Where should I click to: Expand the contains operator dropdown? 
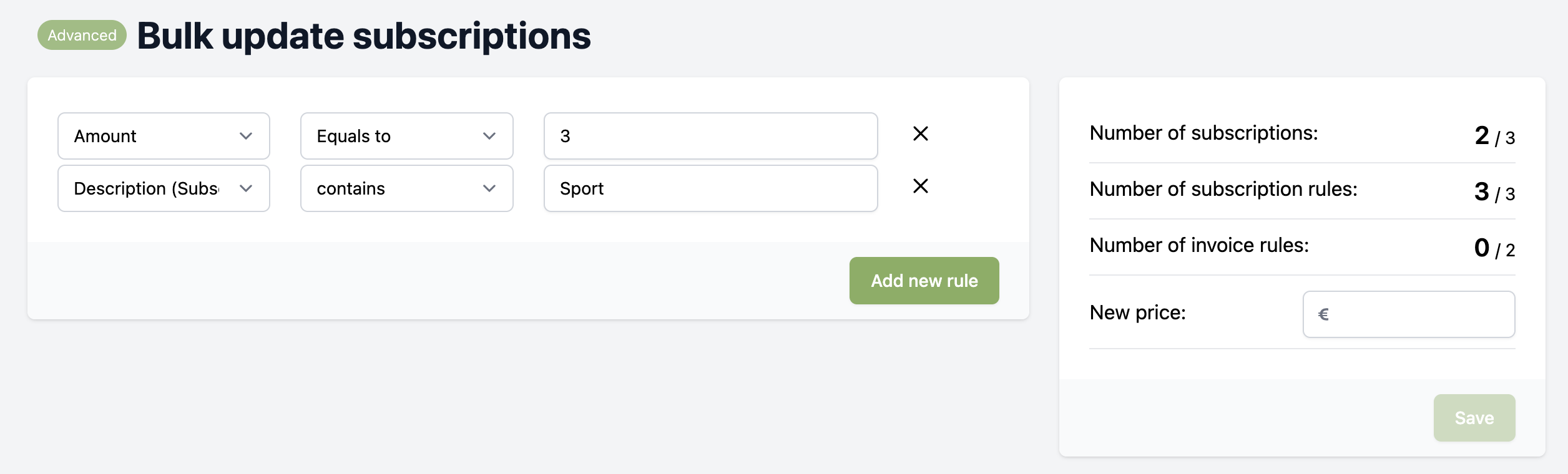(406, 188)
